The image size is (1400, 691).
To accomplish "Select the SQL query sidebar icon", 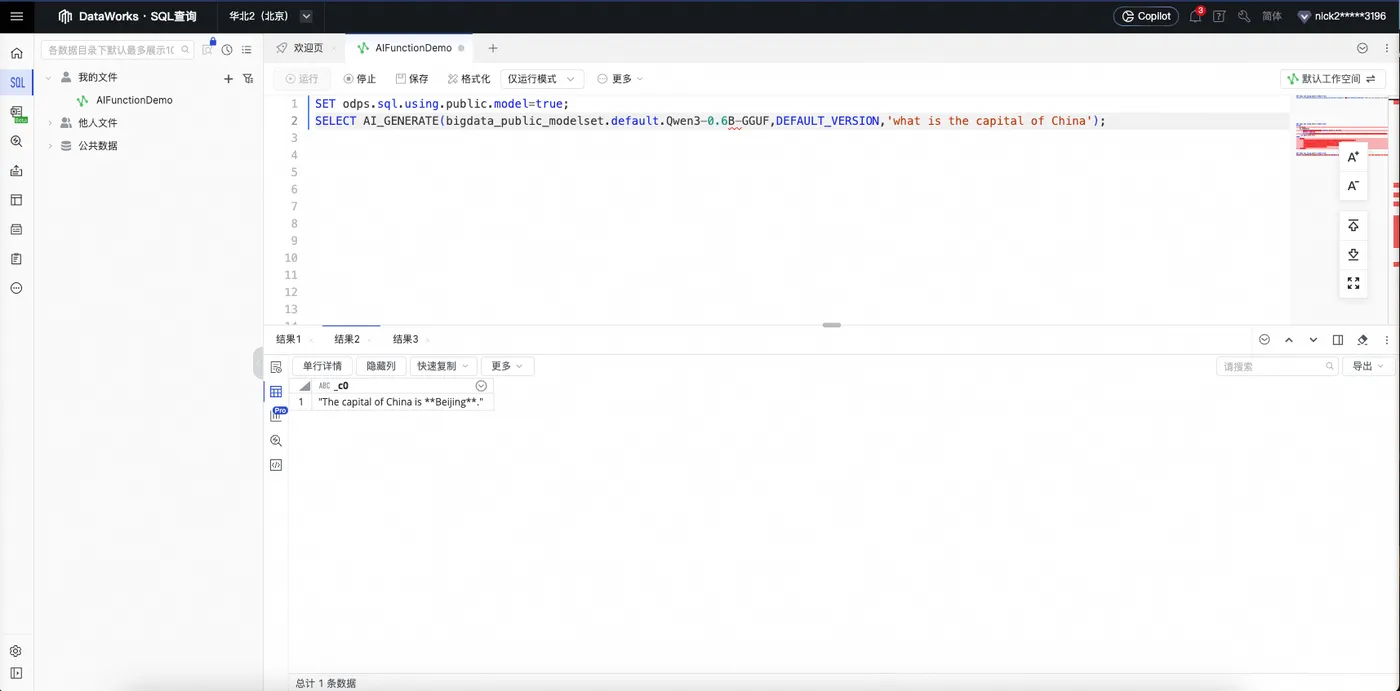I will (16, 83).
